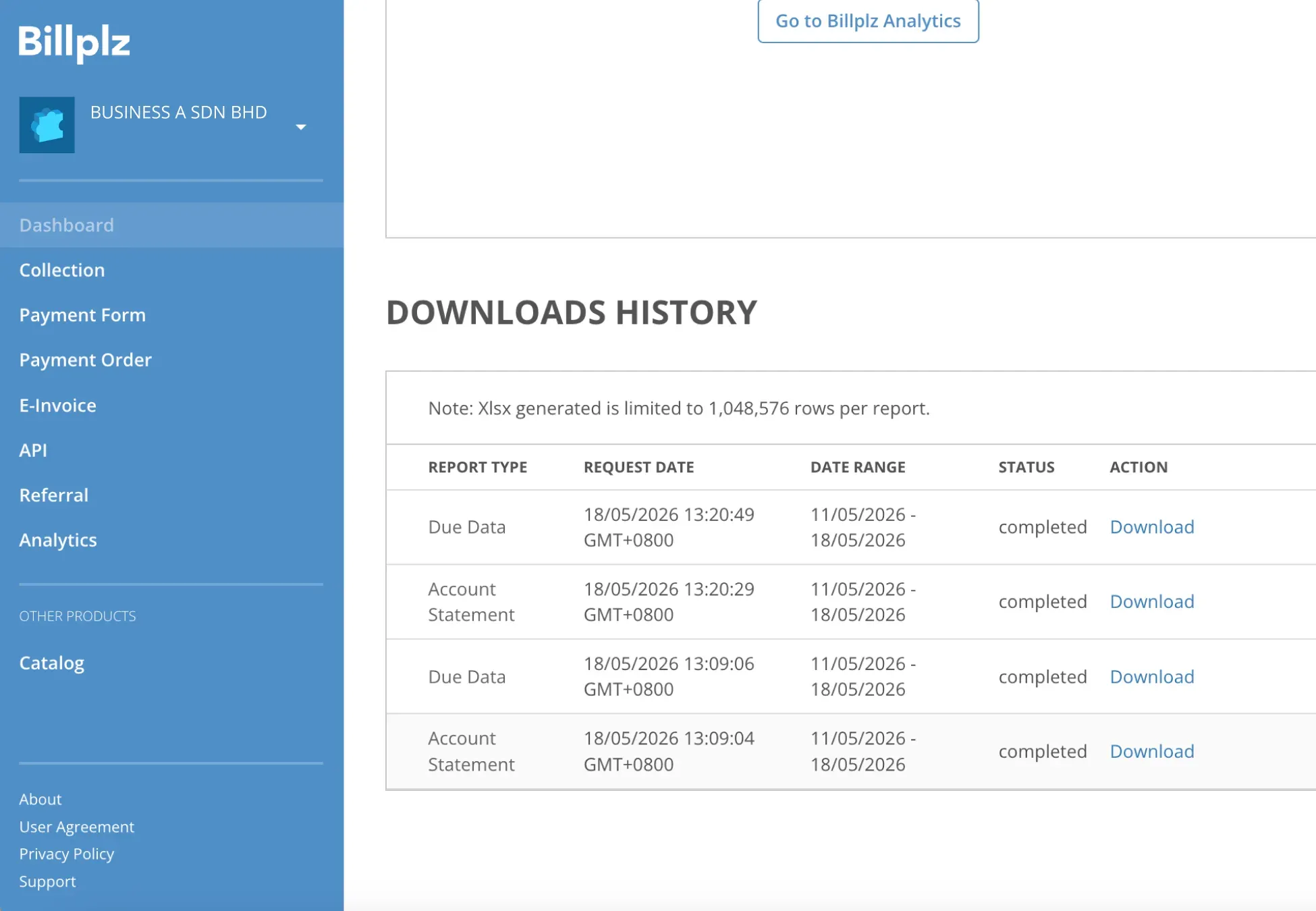
Task: Select BUSINESS A SDN BHD account name
Action: tap(179, 112)
